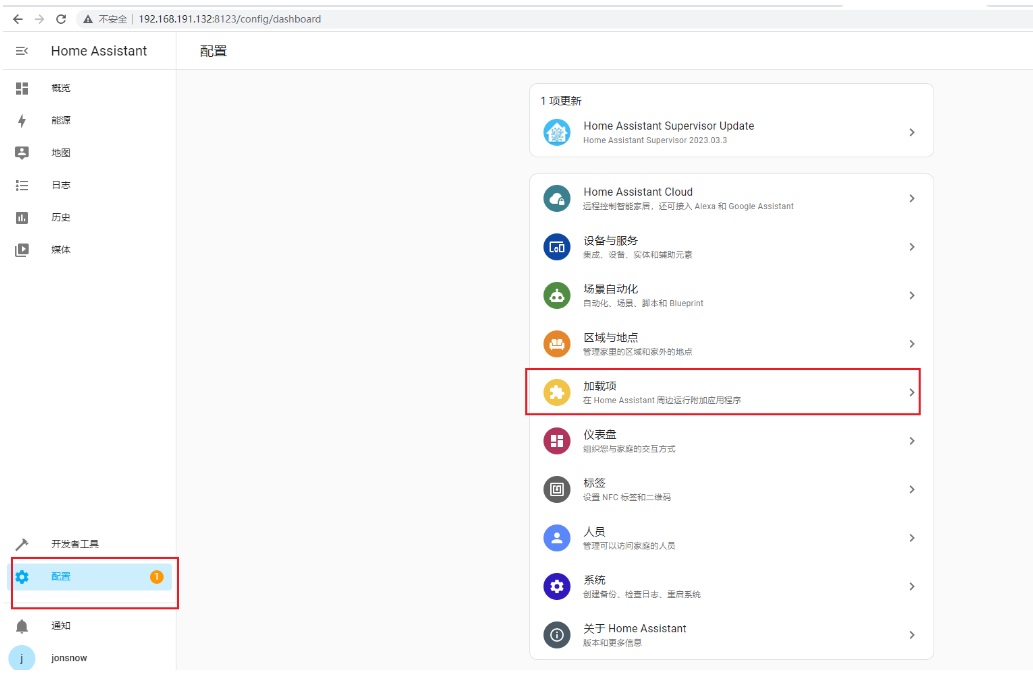Click the orange update badge on 配置
Screen dimensions: 1033x685
[157, 577]
